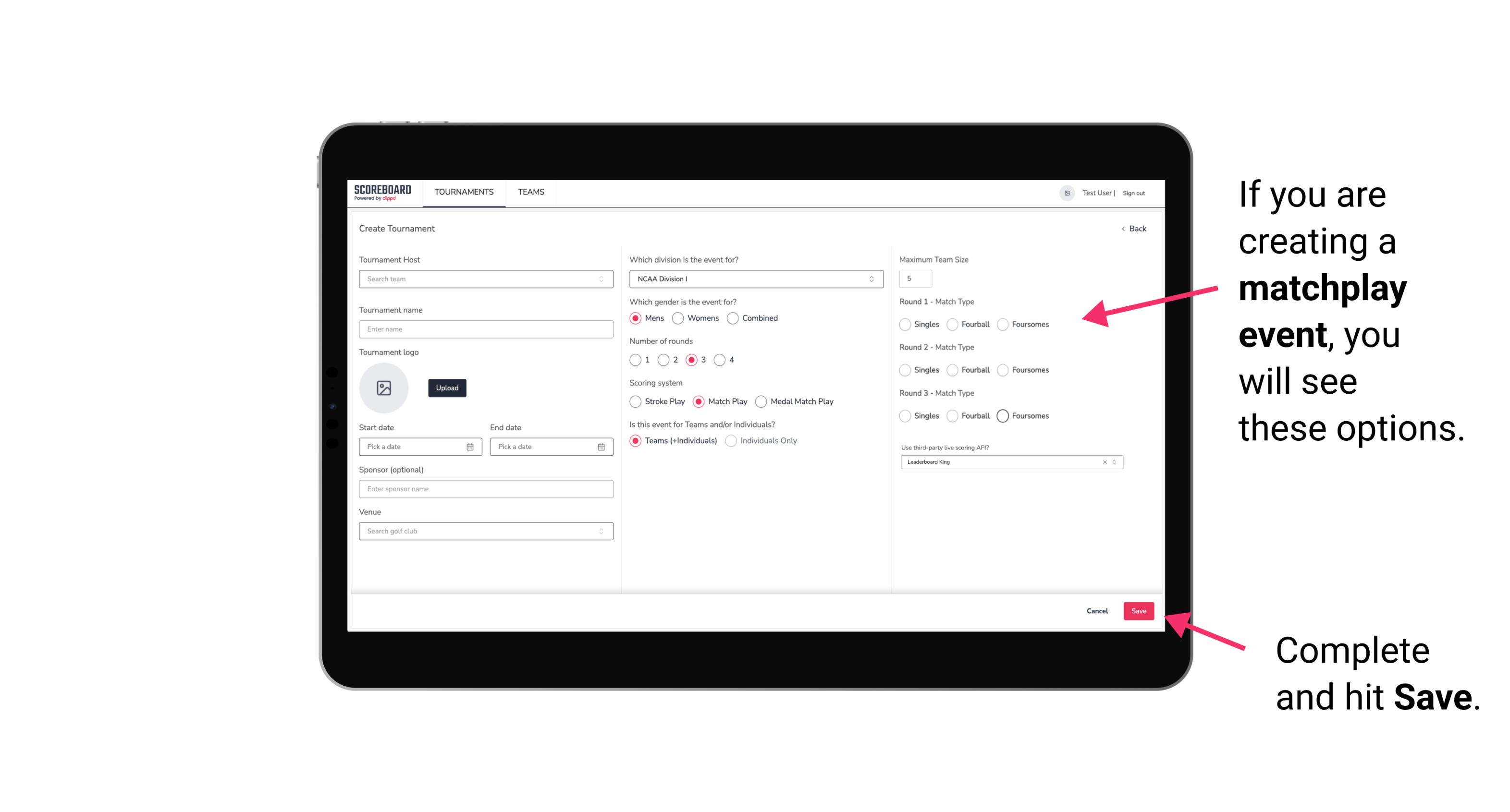
Task: Click the tournament logo placeholder image icon
Action: (384, 388)
